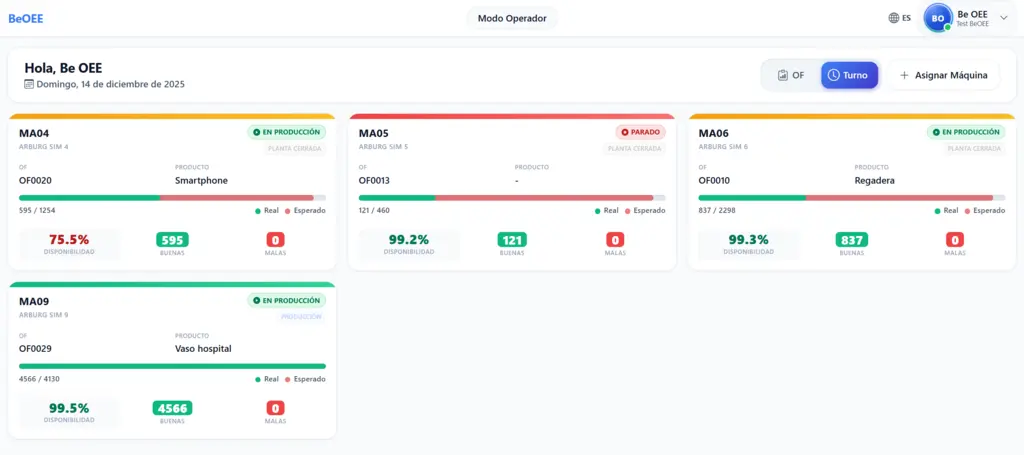Select order OF0020 on MA04
The height and width of the screenshot is (455, 1024).
click(35, 180)
